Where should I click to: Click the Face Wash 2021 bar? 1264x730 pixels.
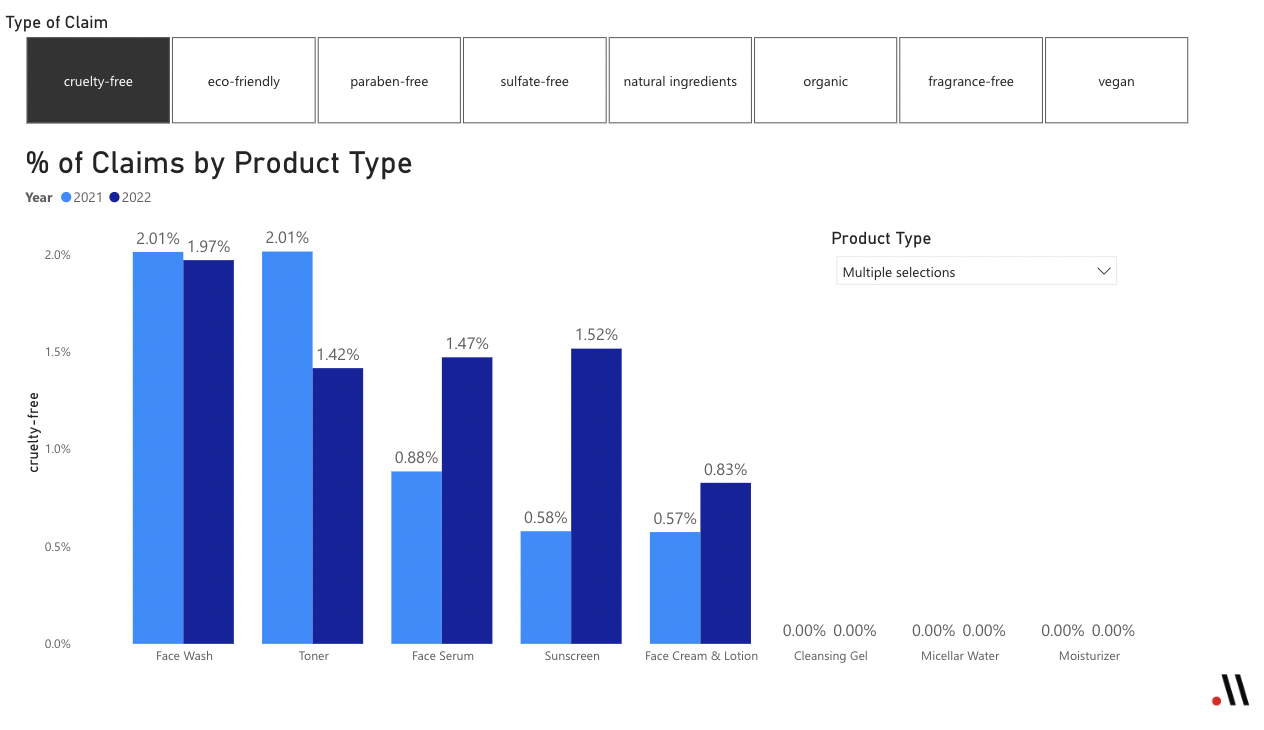pyautogui.click(x=158, y=448)
